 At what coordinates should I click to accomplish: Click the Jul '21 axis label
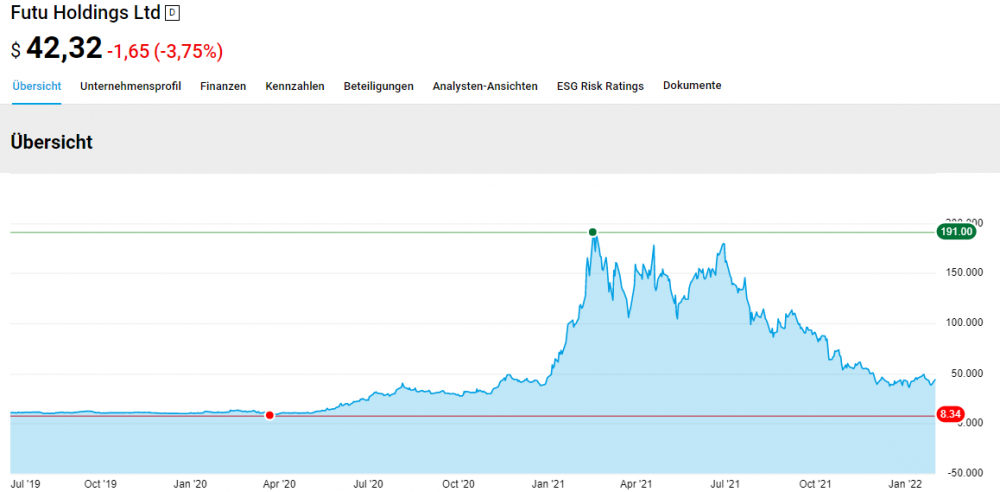point(725,485)
